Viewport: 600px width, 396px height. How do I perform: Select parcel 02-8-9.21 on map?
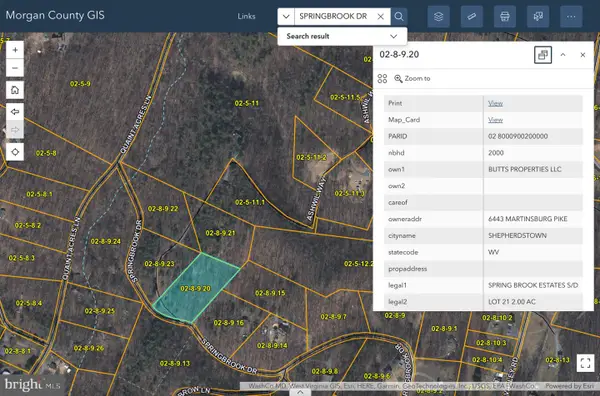point(220,233)
